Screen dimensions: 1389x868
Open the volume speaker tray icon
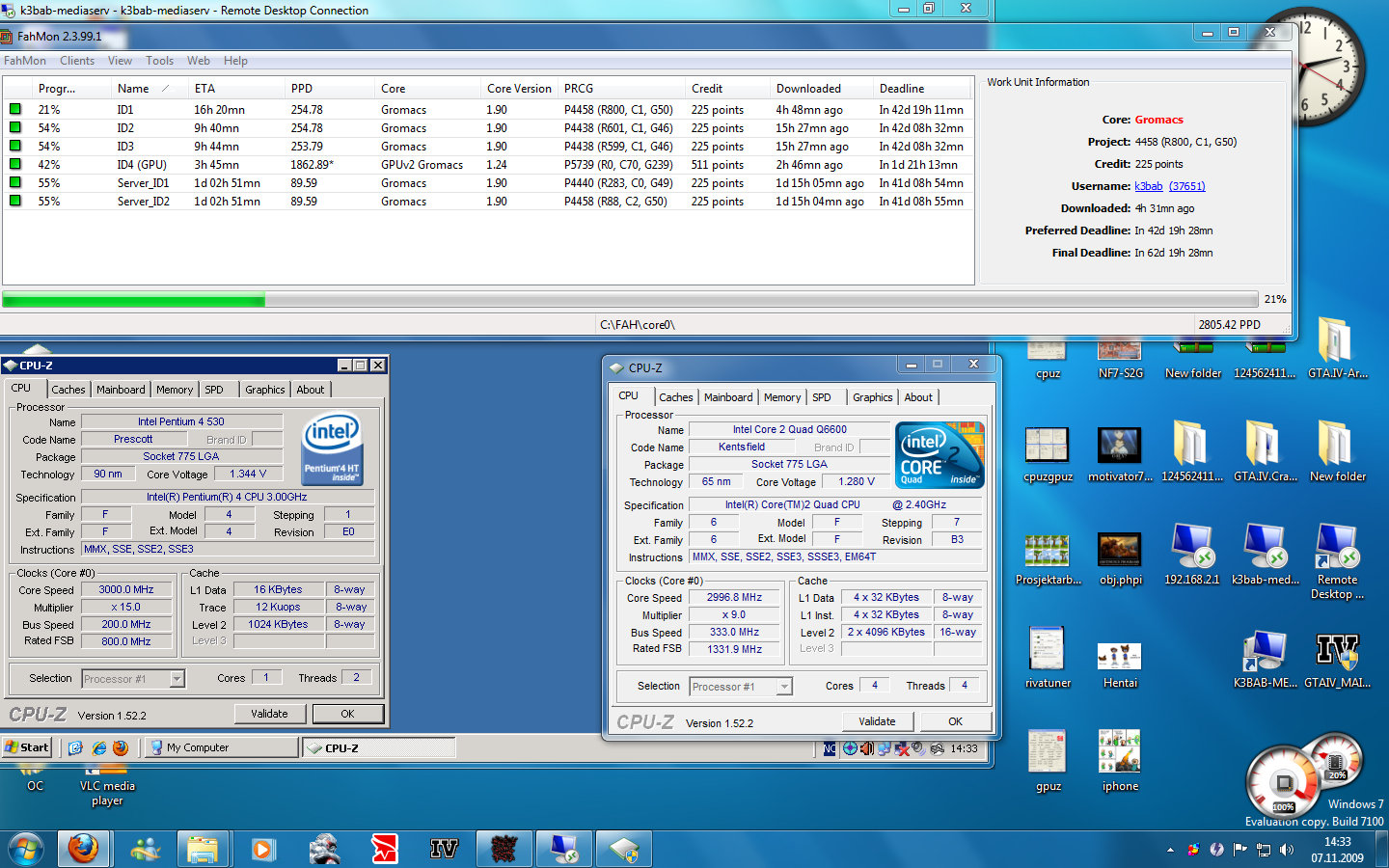tap(1286, 850)
